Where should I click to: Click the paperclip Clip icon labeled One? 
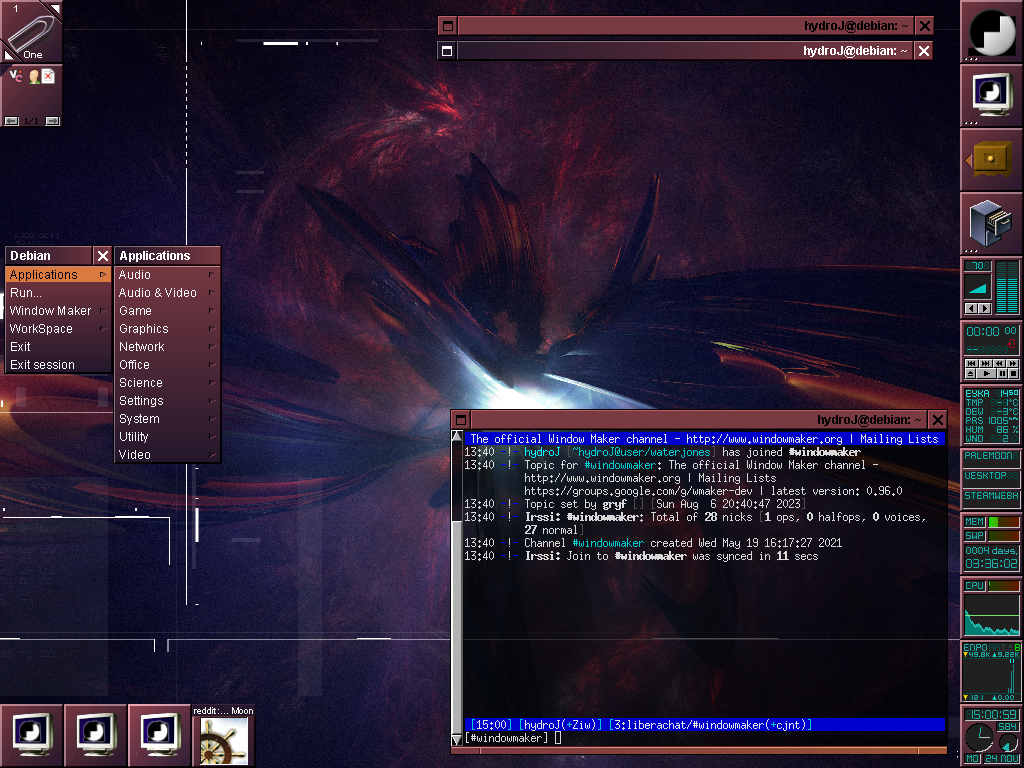tap(31, 31)
